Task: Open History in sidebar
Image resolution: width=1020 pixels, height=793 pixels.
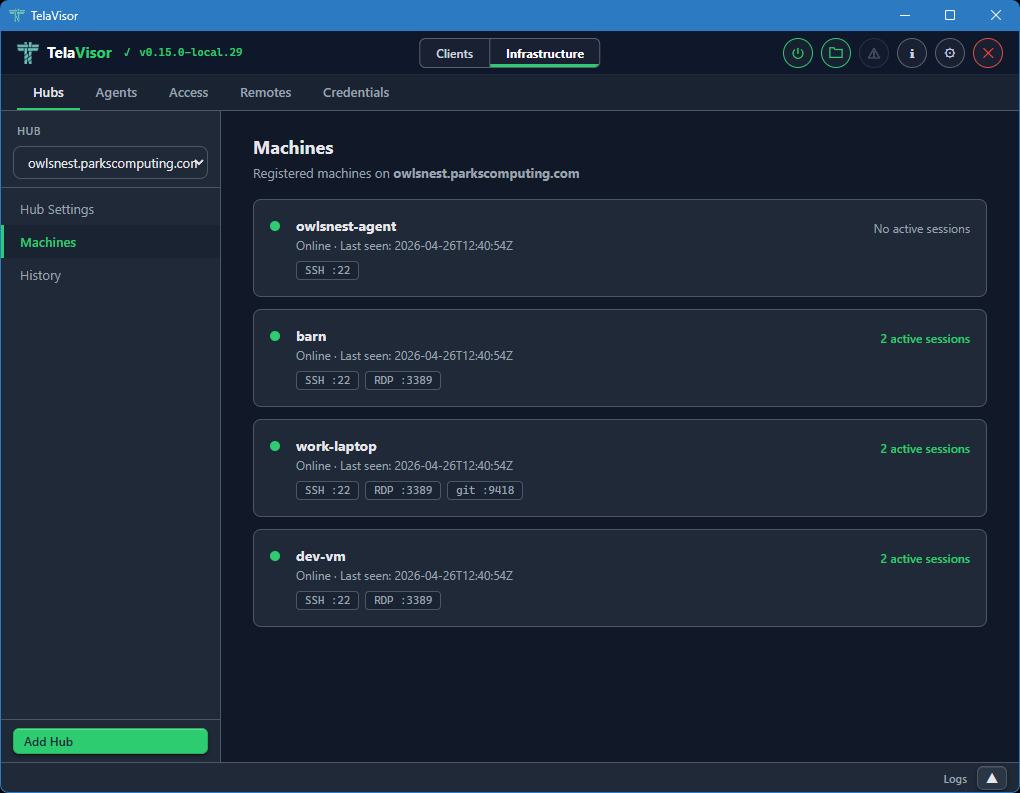Action: [x=111, y=275]
